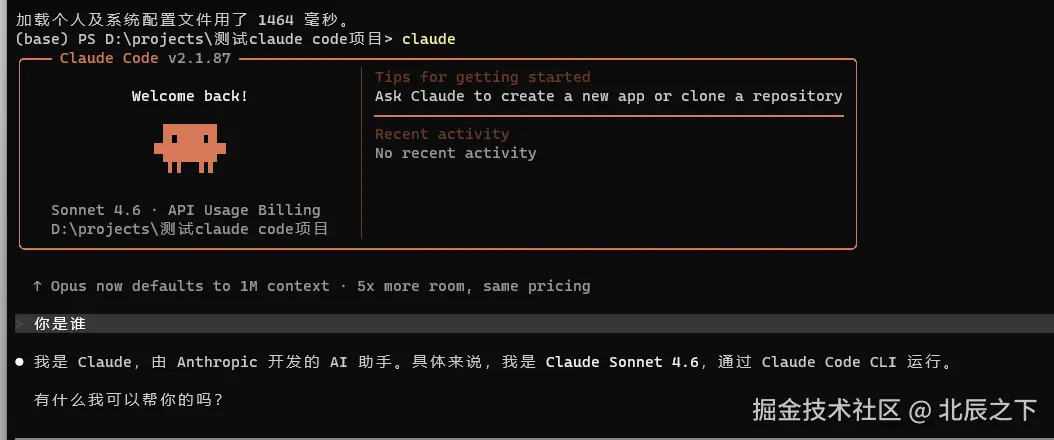Click the white bullet before the reply
Image resolution: width=1054 pixels, height=440 pixels.
[19, 362]
